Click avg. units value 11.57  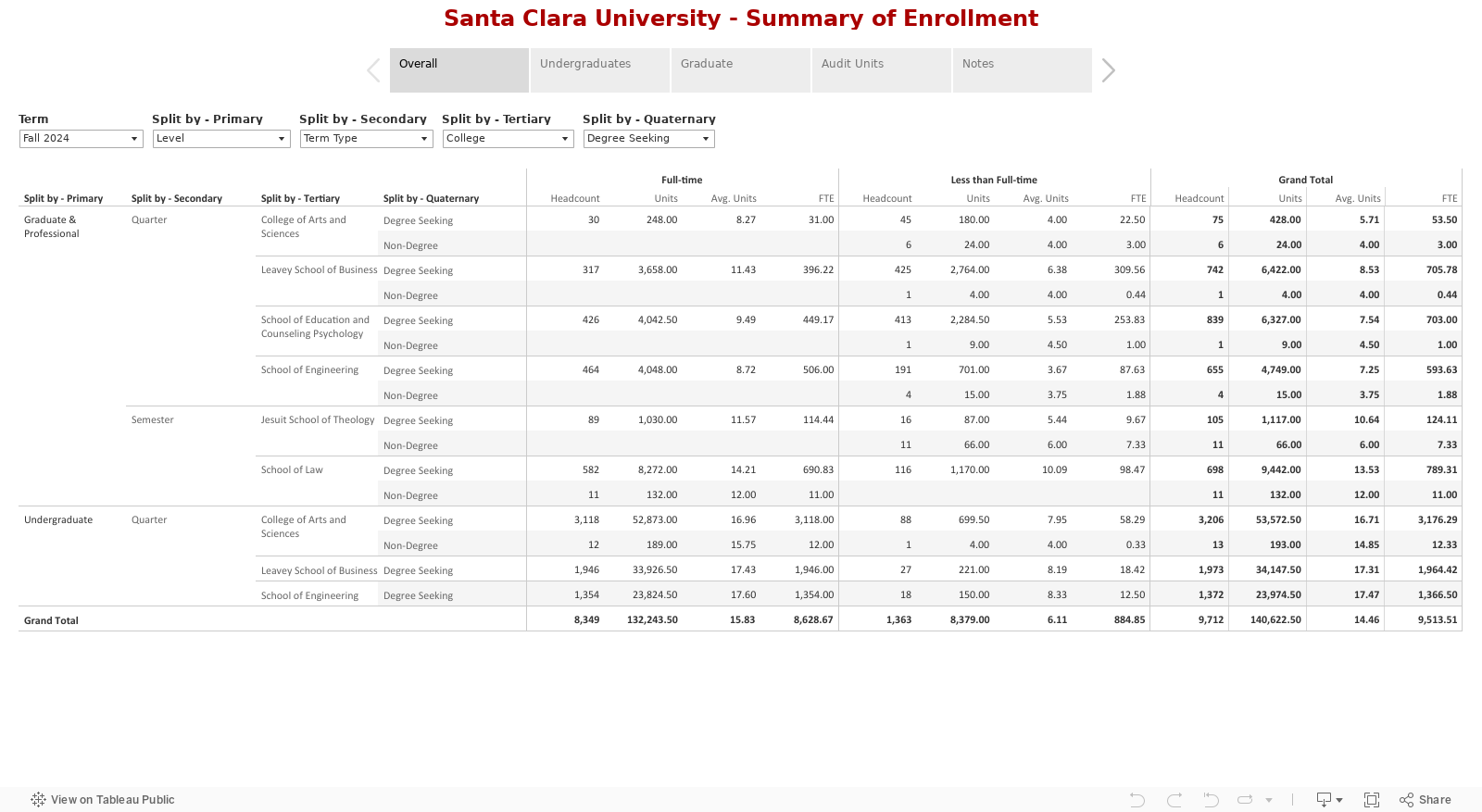point(743,420)
